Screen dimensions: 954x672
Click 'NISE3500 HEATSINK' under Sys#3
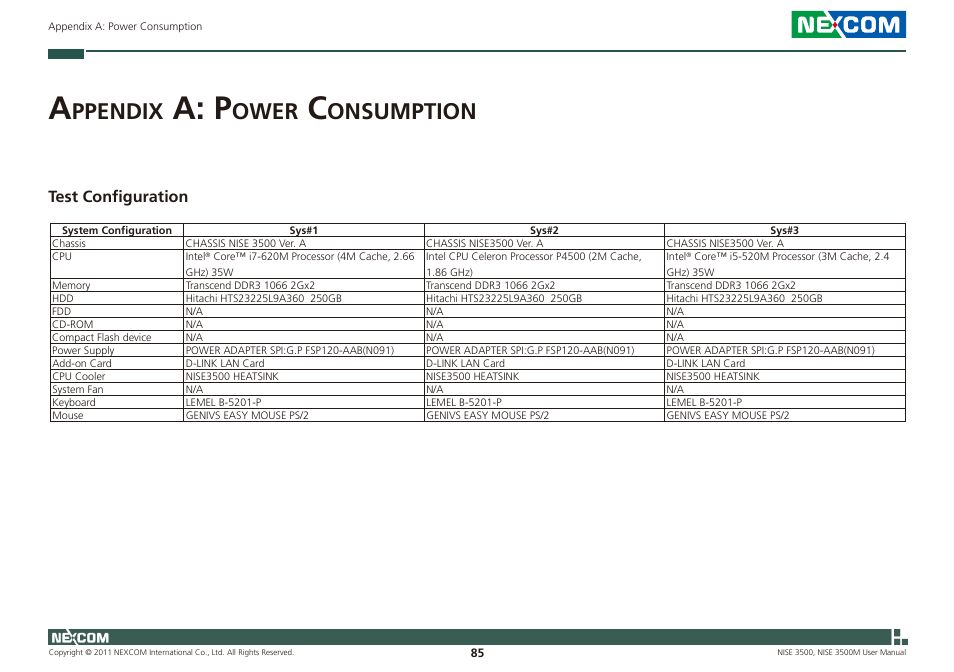tap(713, 376)
